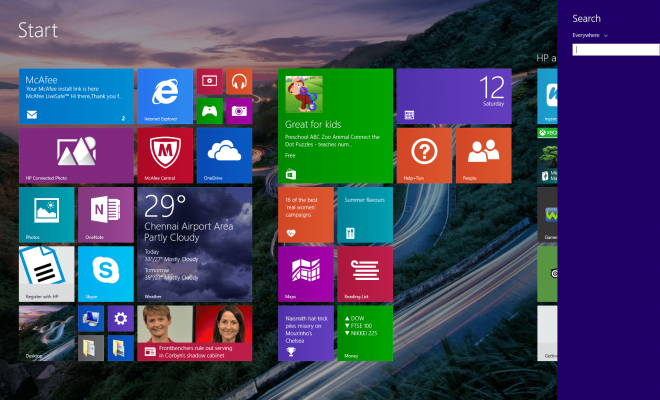Open the This PC computer tile

coord(91,319)
